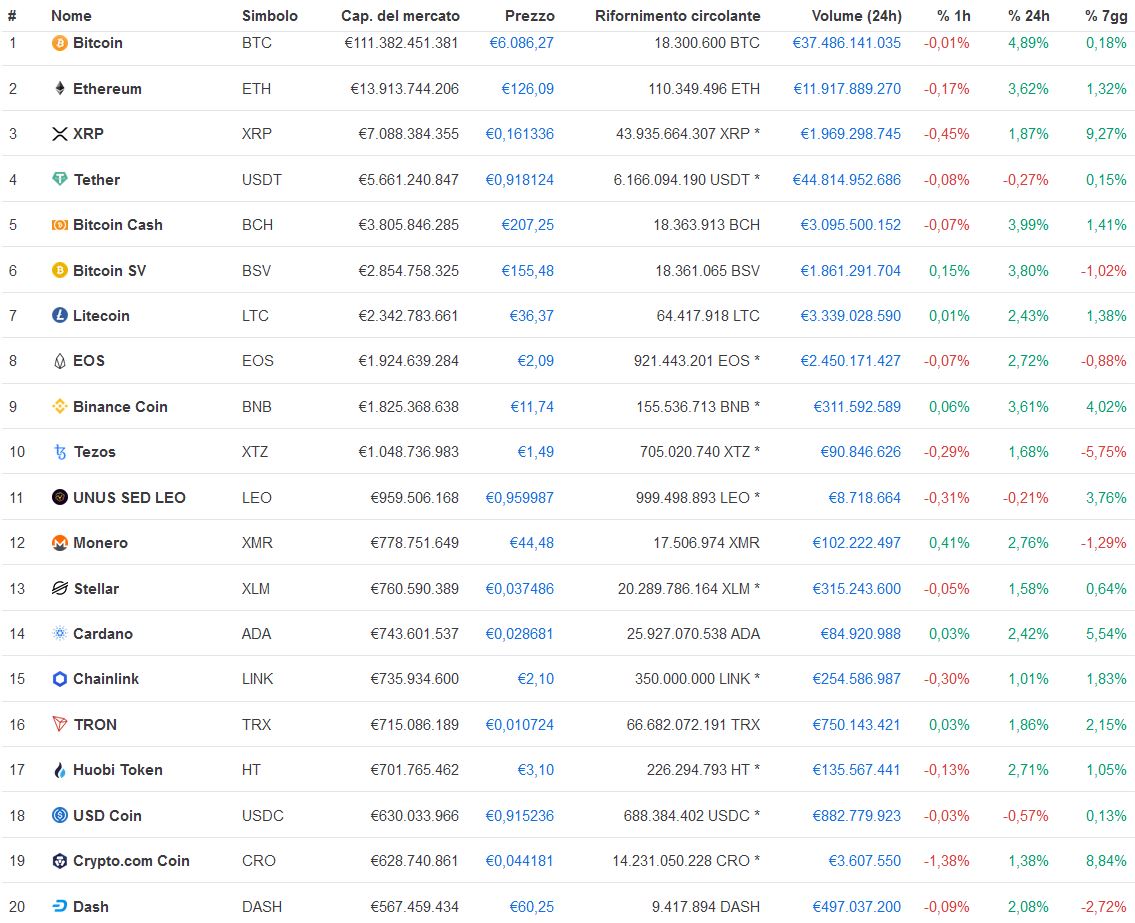Screen dimensions: 1135x923
Task: Select EOS market cap €1.924.639.284
Action: [408, 361]
